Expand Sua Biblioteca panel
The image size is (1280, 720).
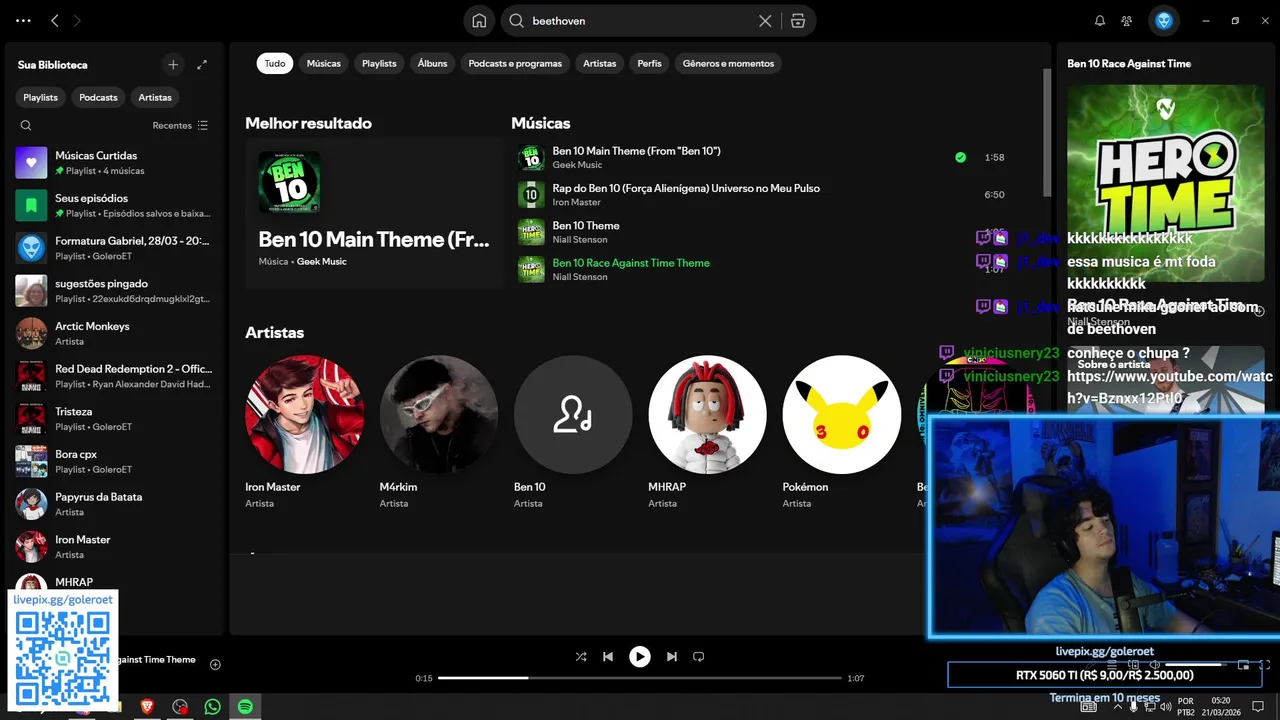[202, 64]
